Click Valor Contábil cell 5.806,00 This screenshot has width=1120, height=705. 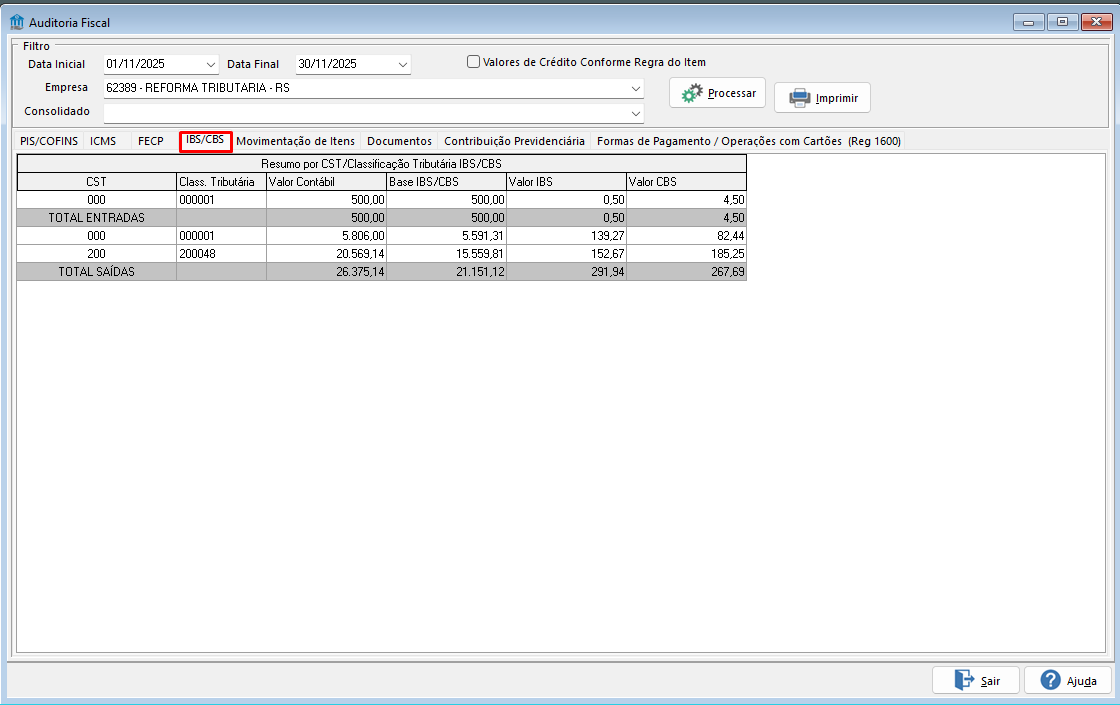326,236
